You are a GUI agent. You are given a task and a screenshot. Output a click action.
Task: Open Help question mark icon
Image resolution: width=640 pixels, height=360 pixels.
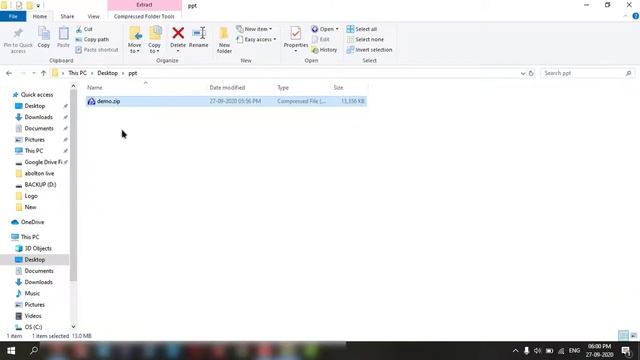(636, 16)
